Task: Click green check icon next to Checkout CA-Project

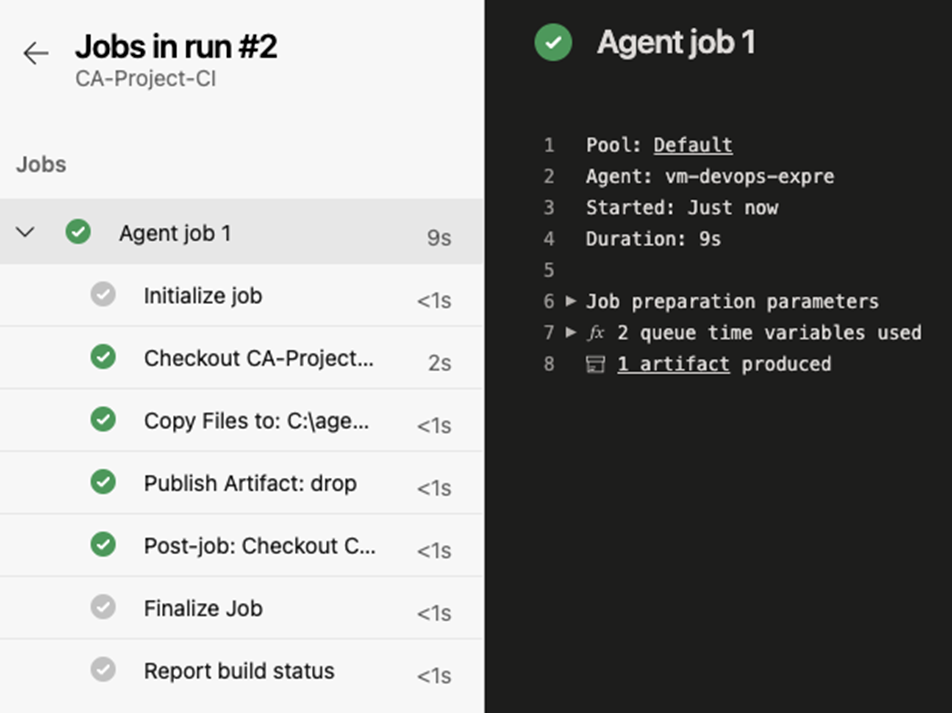Action: (103, 356)
